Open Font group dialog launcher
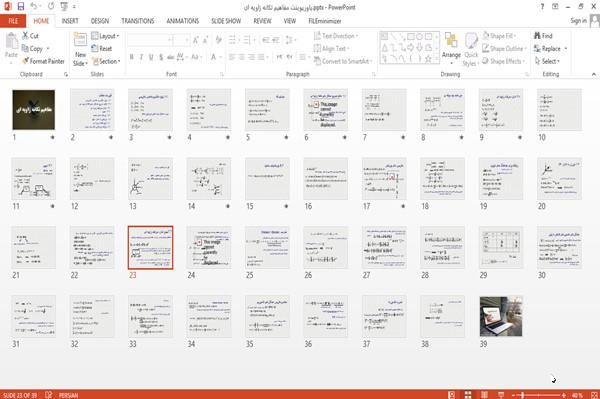 pyautogui.click(x=221, y=74)
